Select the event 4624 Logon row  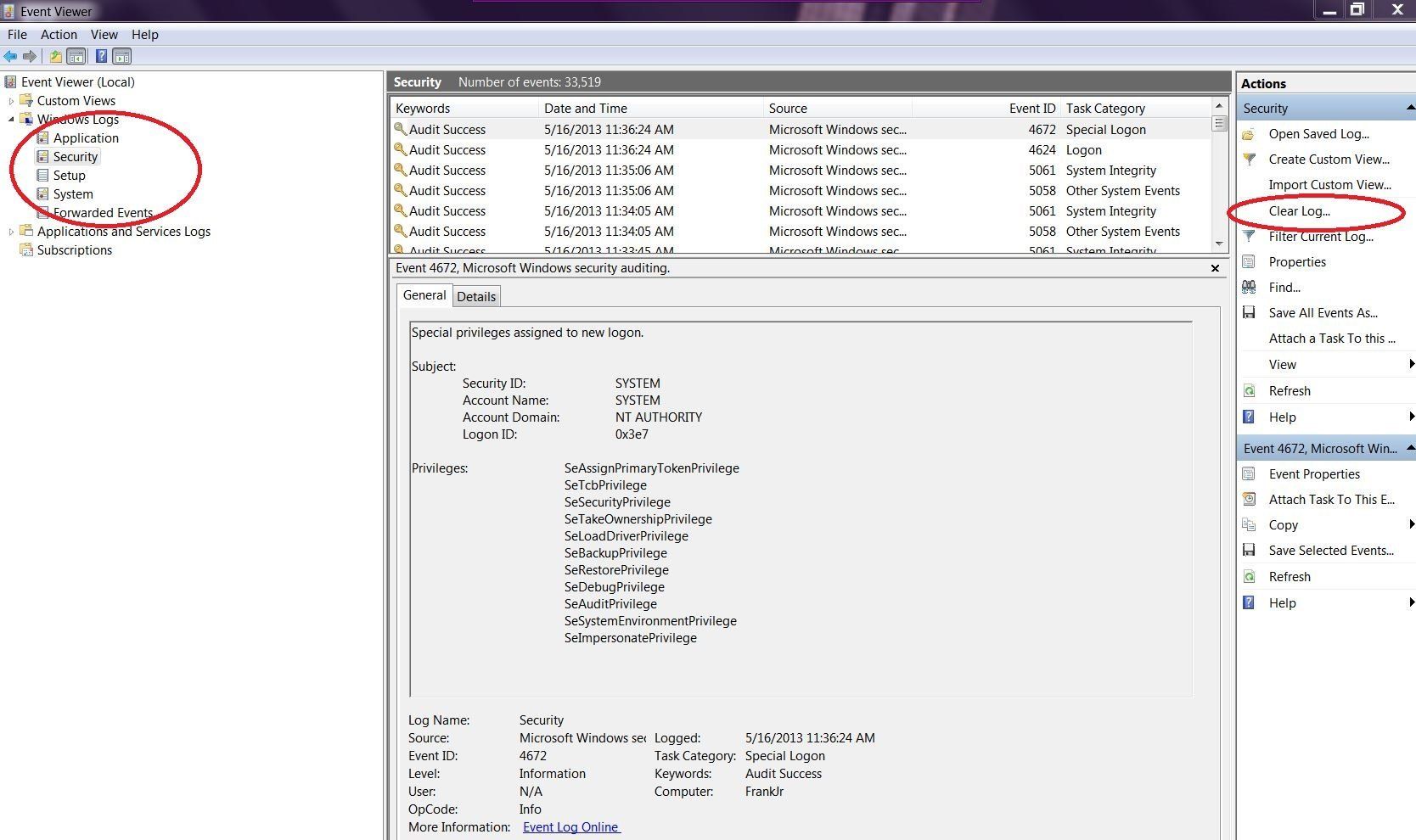pos(801,150)
